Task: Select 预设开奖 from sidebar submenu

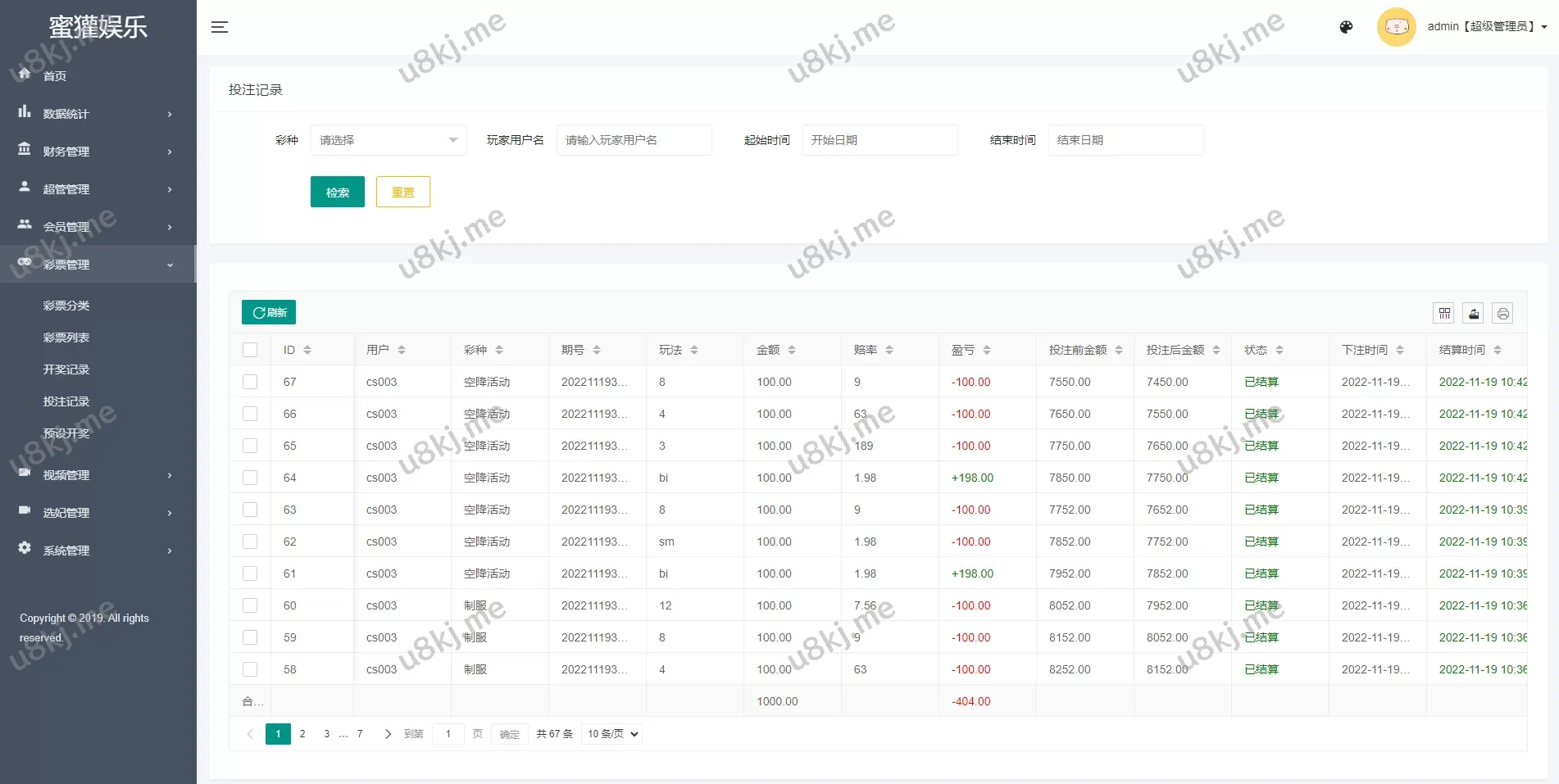Action: coord(66,433)
